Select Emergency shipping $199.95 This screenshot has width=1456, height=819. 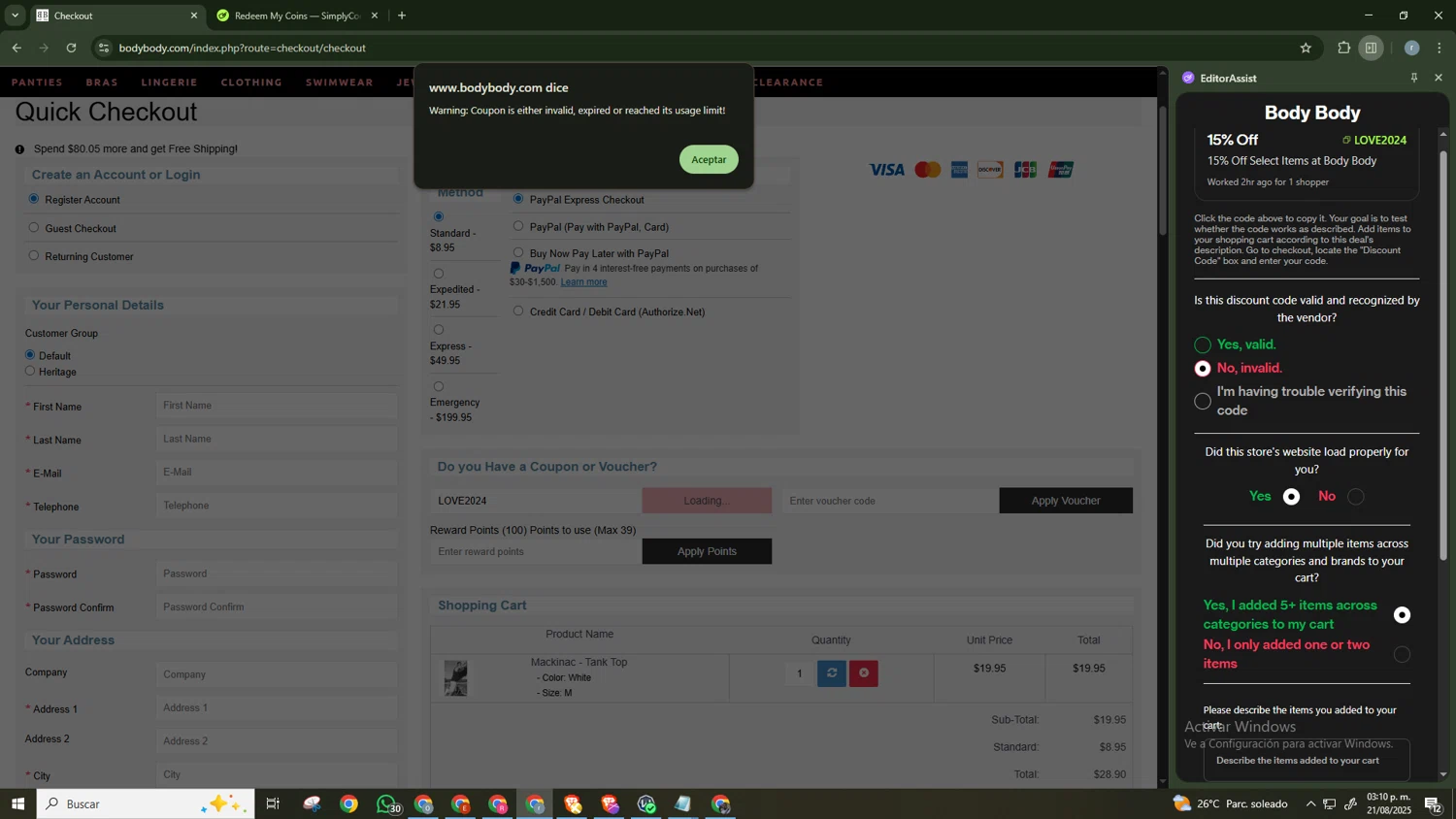point(439,386)
